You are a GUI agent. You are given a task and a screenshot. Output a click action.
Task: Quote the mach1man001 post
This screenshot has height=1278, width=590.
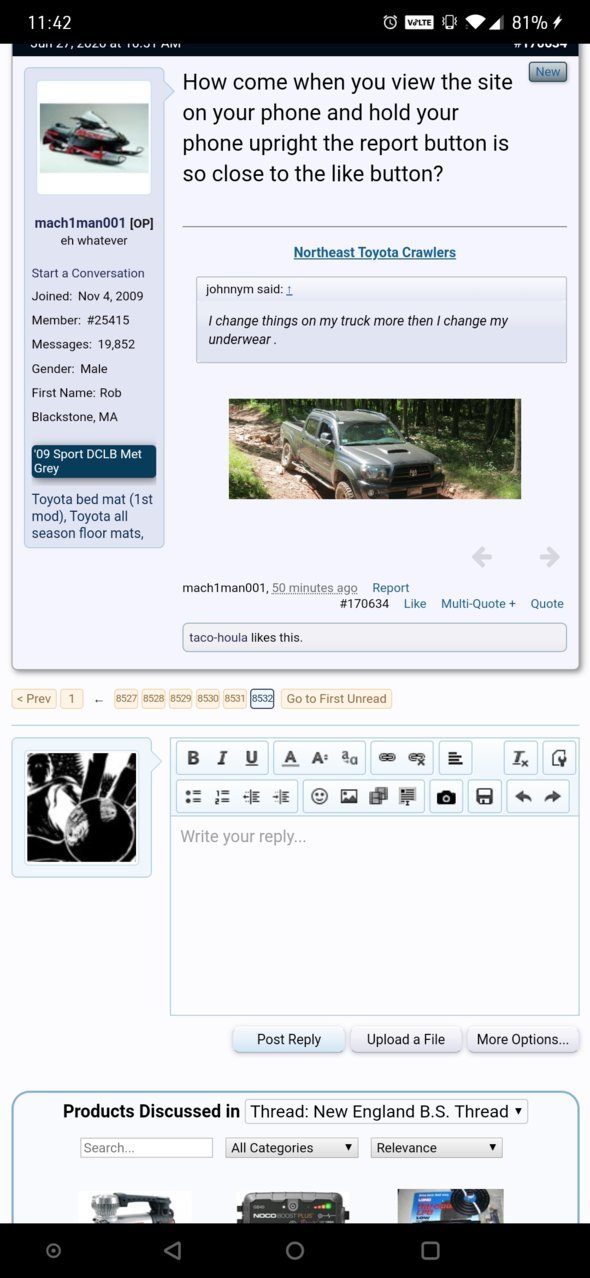click(x=547, y=604)
